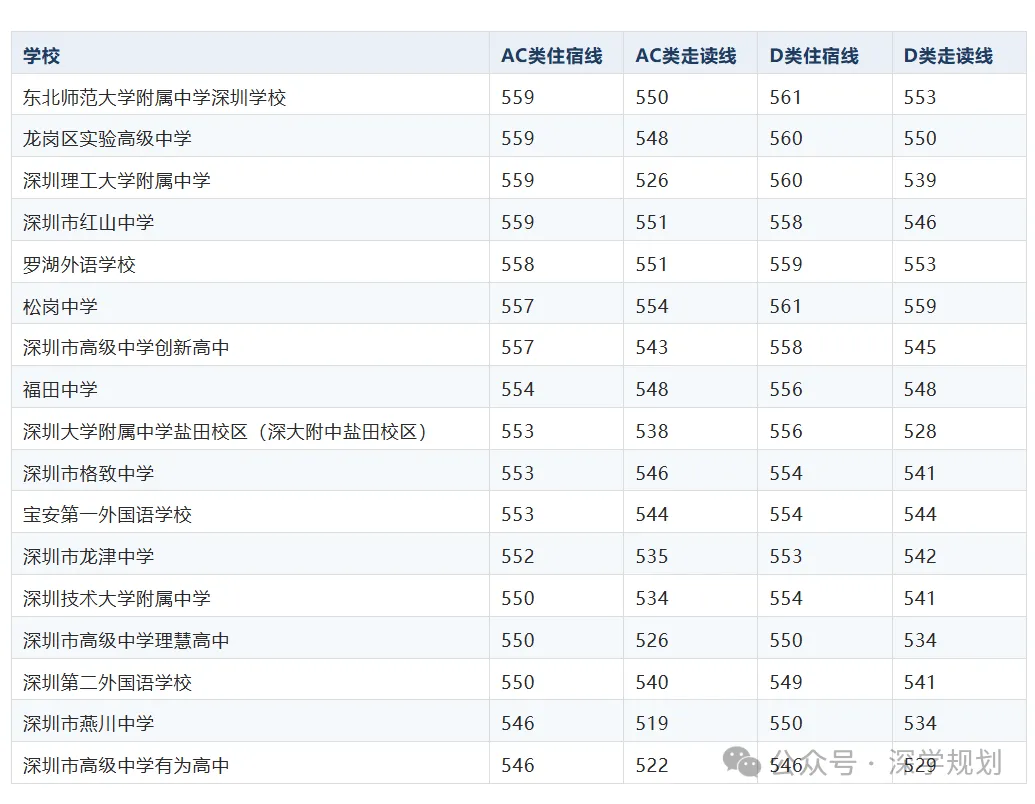This screenshot has width=1035, height=804.
Task: Click AC走读线 534 for 深圳技术大学附属中学
Action: point(652,599)
